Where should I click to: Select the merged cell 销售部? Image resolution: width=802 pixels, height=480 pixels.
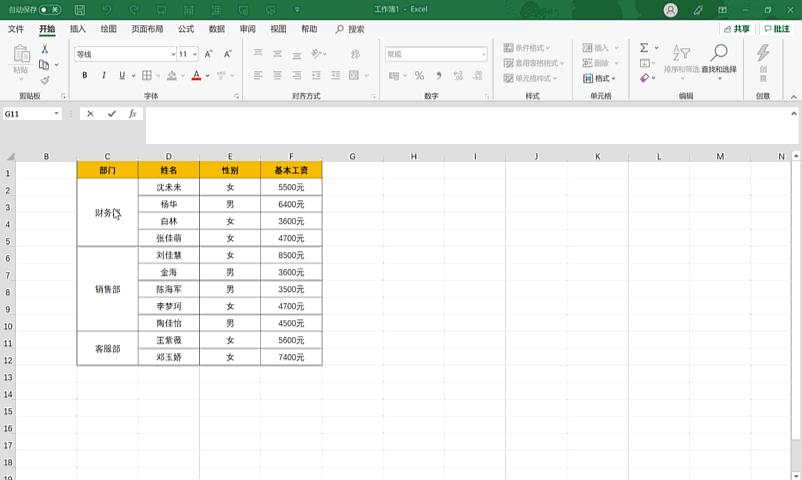(107, 289)
